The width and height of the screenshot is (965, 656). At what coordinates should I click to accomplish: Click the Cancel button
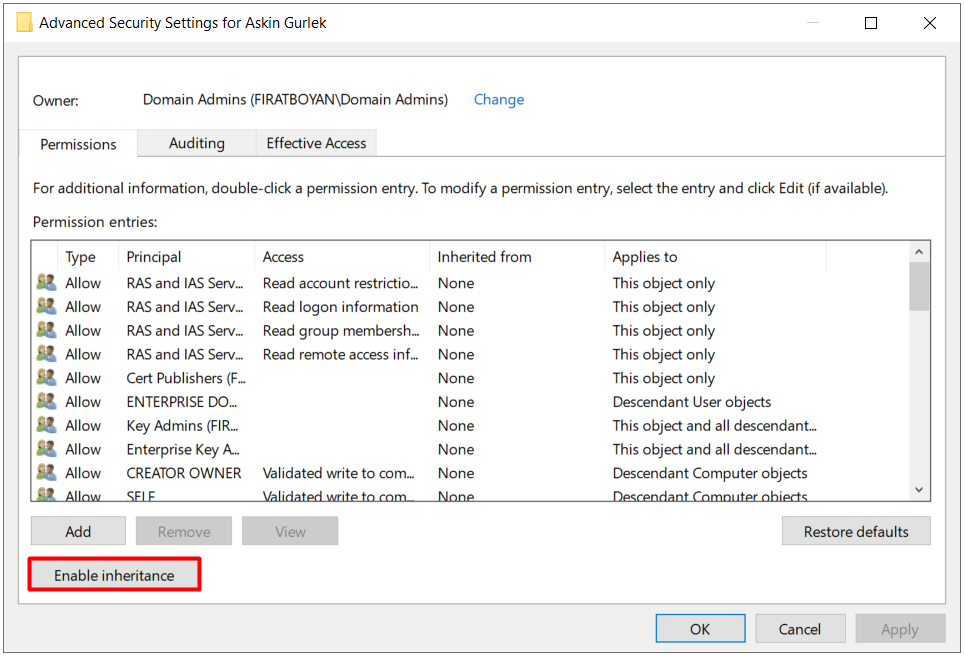pos(800,628)
